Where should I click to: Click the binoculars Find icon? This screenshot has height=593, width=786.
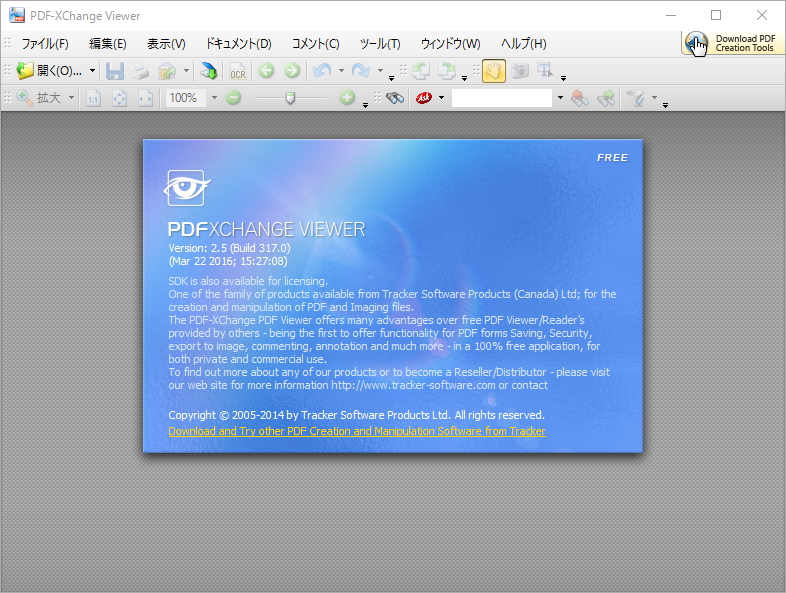click(395, 98)
